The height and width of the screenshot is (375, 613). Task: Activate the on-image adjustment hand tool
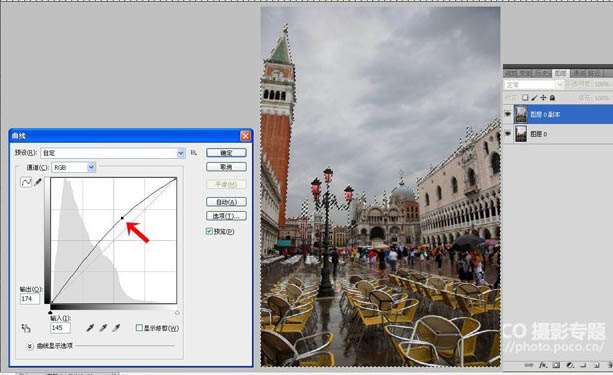26,328
